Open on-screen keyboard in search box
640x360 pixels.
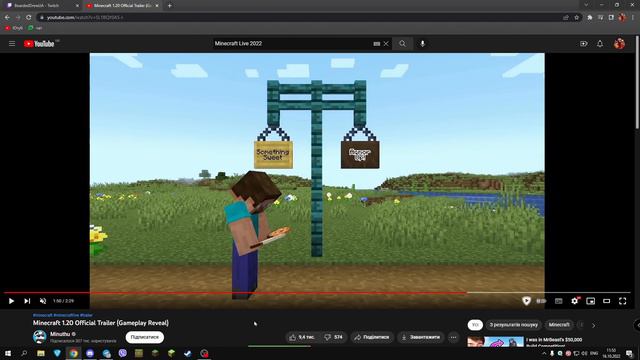click(x=377, y=44)
